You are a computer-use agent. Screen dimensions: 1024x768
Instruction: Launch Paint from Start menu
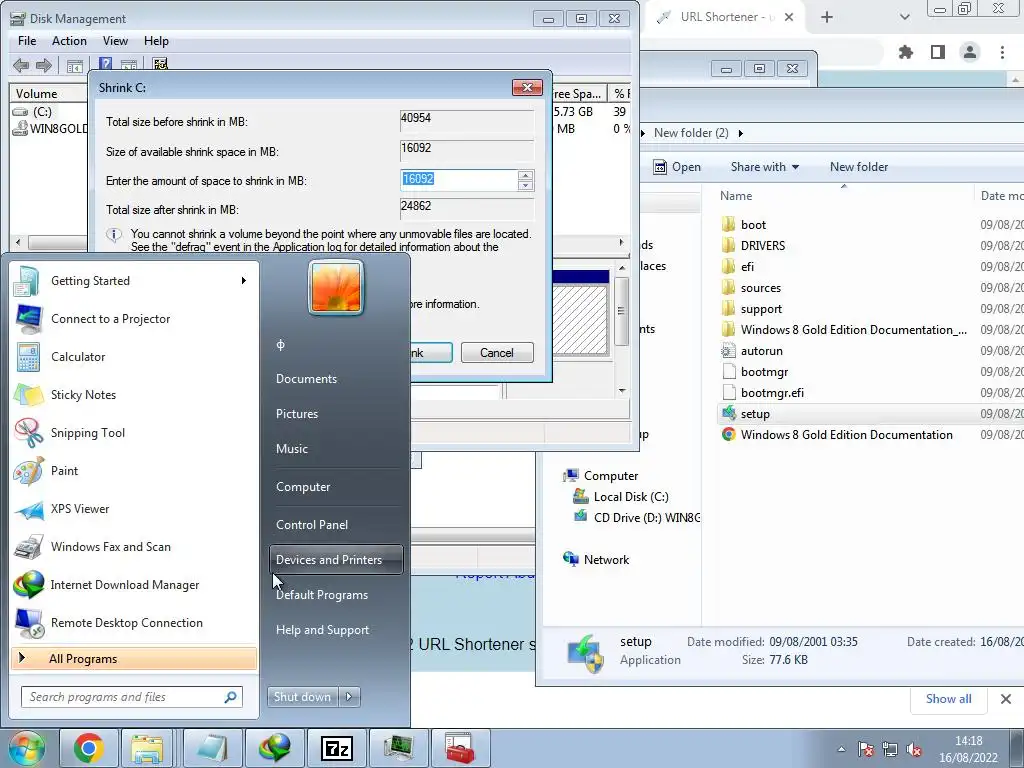tap(65, 471)
